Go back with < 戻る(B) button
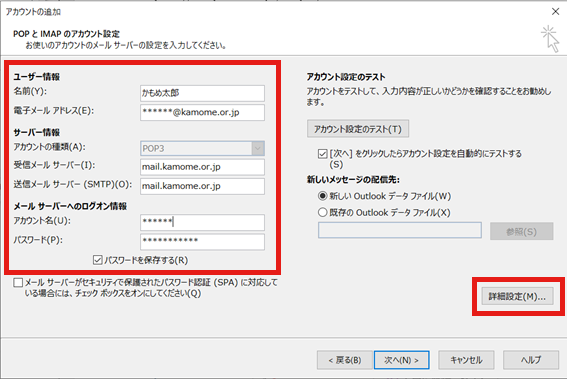 coord(345,360)
